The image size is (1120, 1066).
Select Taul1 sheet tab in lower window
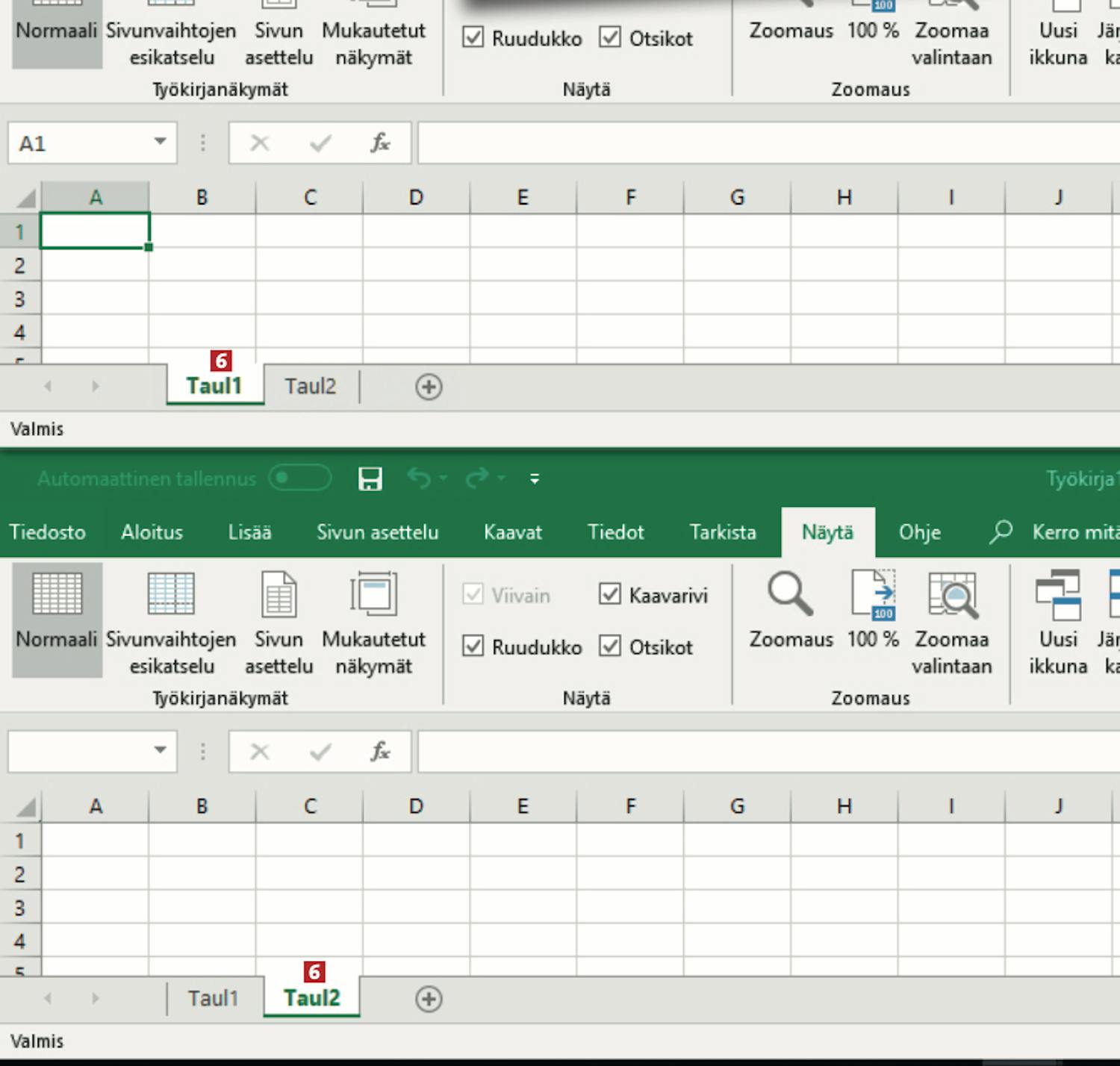point(213,999)
